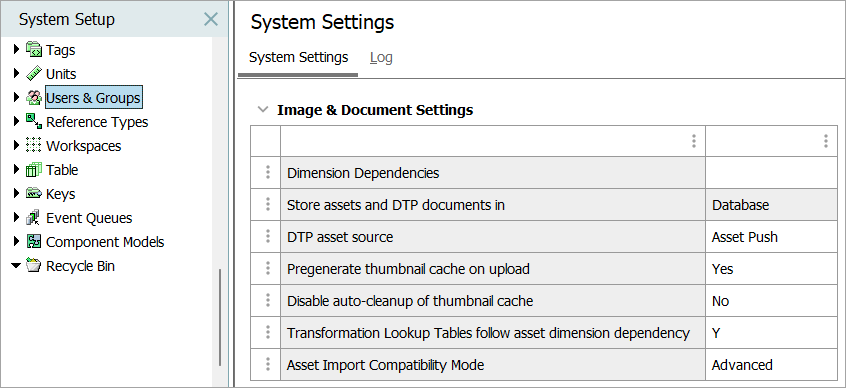Click the Asset Push value cell
This screenshot has width=846, height=388.
[x=772, y=236]
